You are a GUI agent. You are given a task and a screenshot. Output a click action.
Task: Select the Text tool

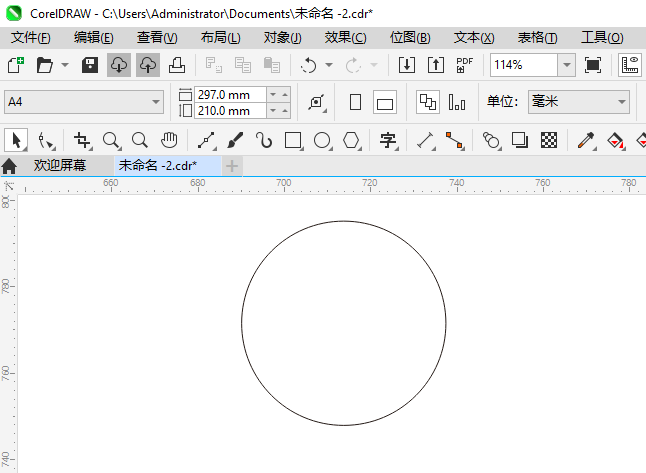[388, 140]
